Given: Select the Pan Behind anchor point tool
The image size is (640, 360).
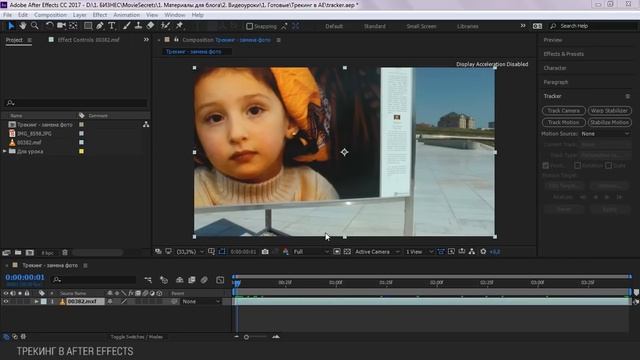Looking at the screenshot, I should coord(73,26).
